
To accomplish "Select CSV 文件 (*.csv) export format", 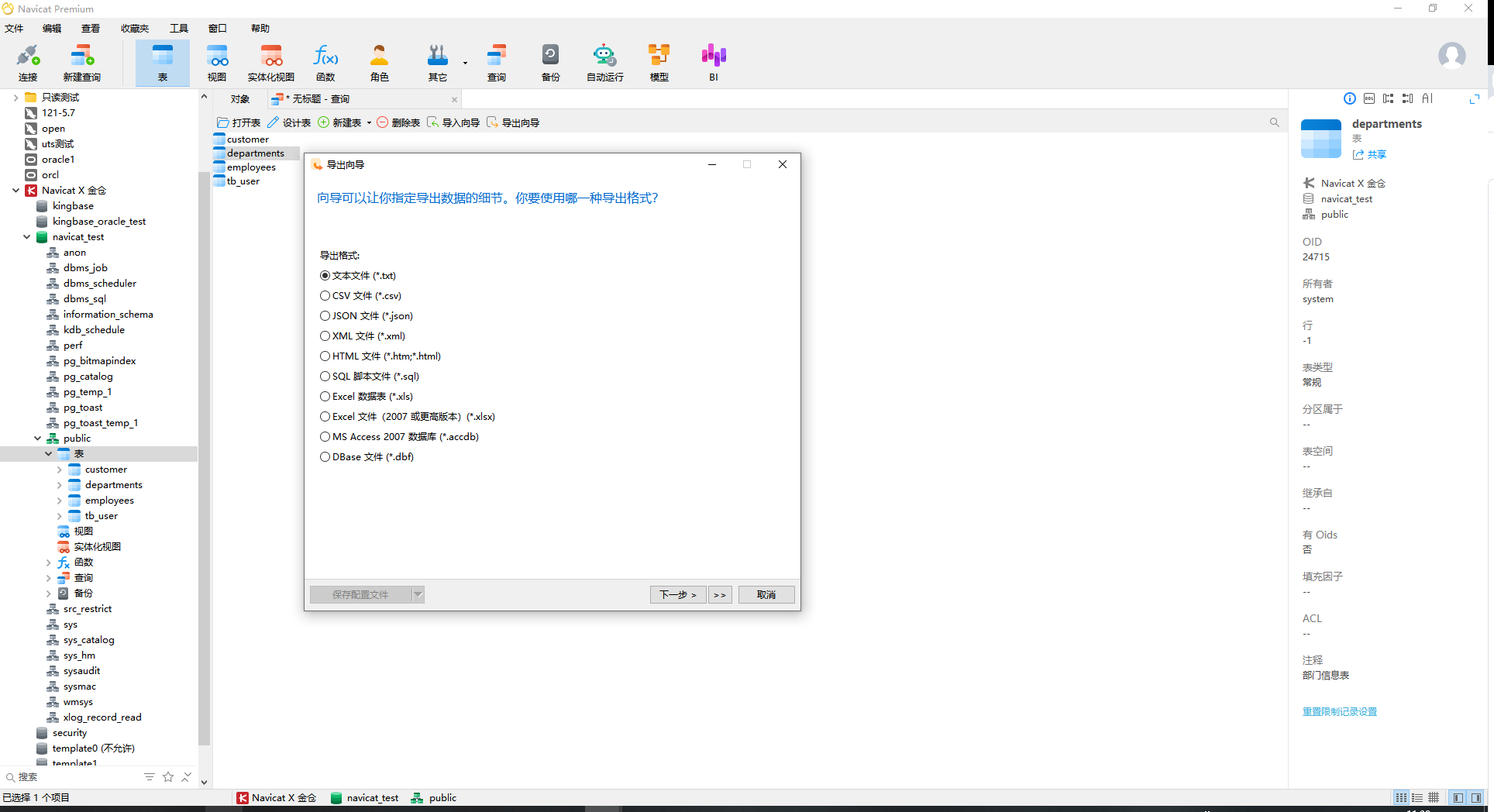I will pos(361,296).
